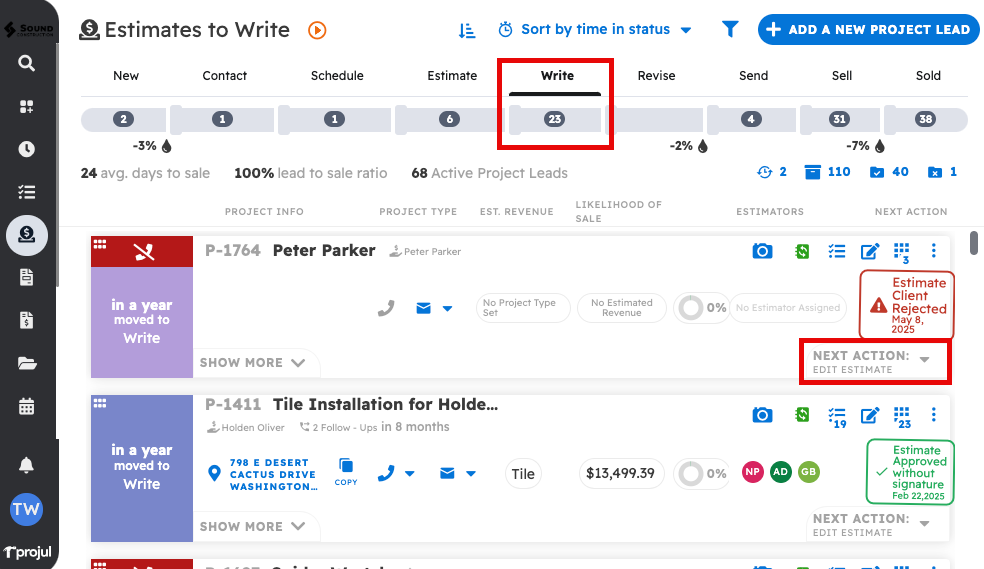Open photos camera icon for Peter Parker

click(x=762, y=251)
